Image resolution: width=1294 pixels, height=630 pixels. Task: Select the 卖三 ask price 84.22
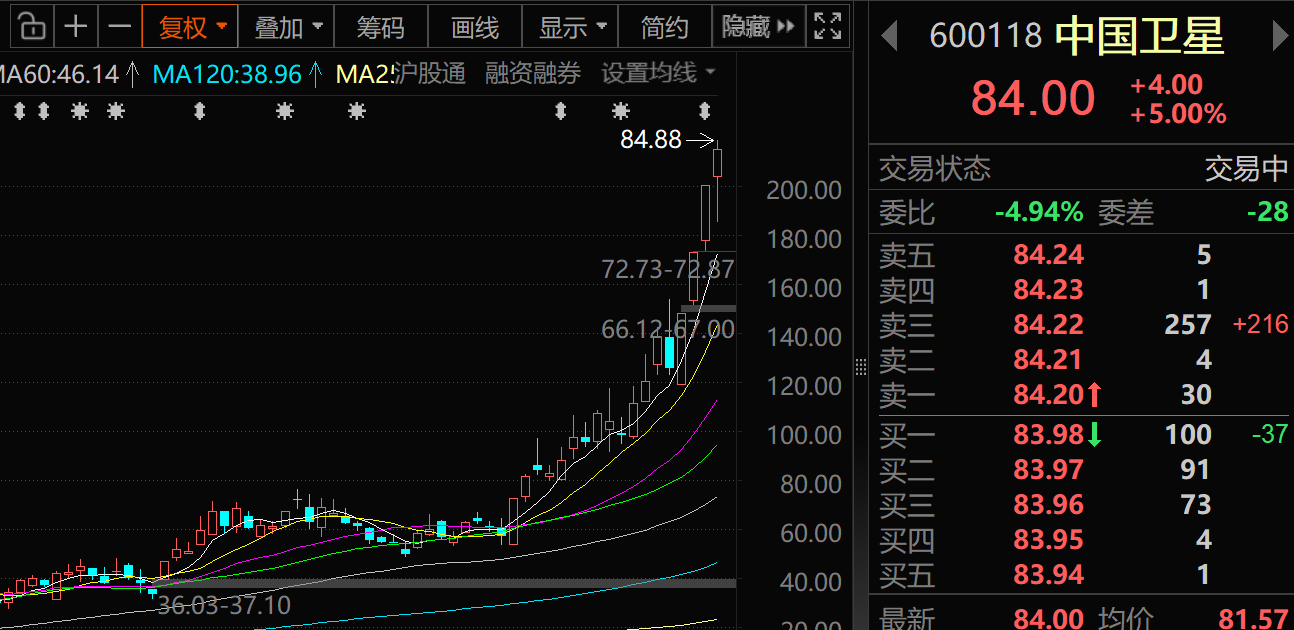tap(1048, 325)
